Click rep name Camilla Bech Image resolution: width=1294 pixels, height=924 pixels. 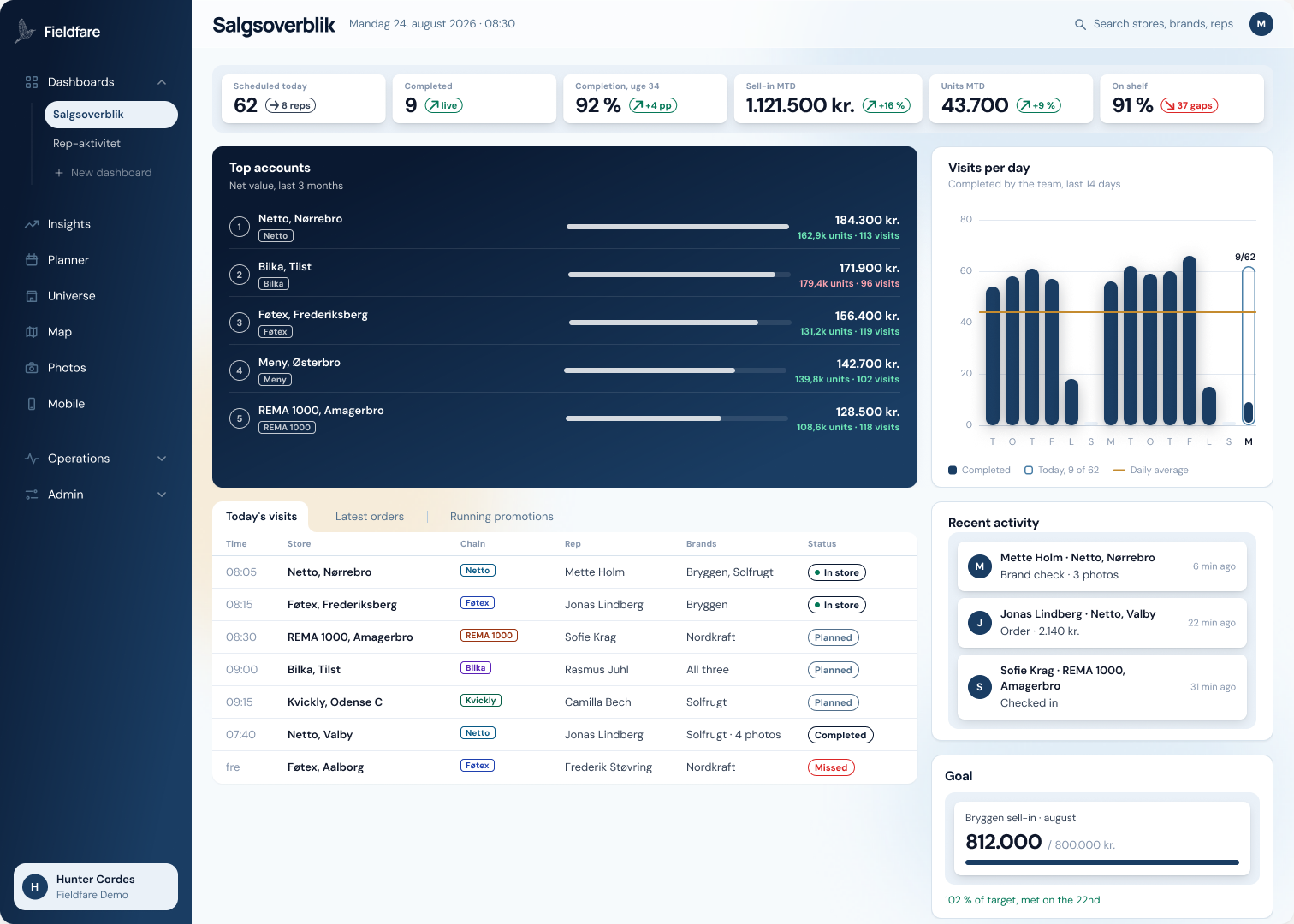[x=598, y=702]
